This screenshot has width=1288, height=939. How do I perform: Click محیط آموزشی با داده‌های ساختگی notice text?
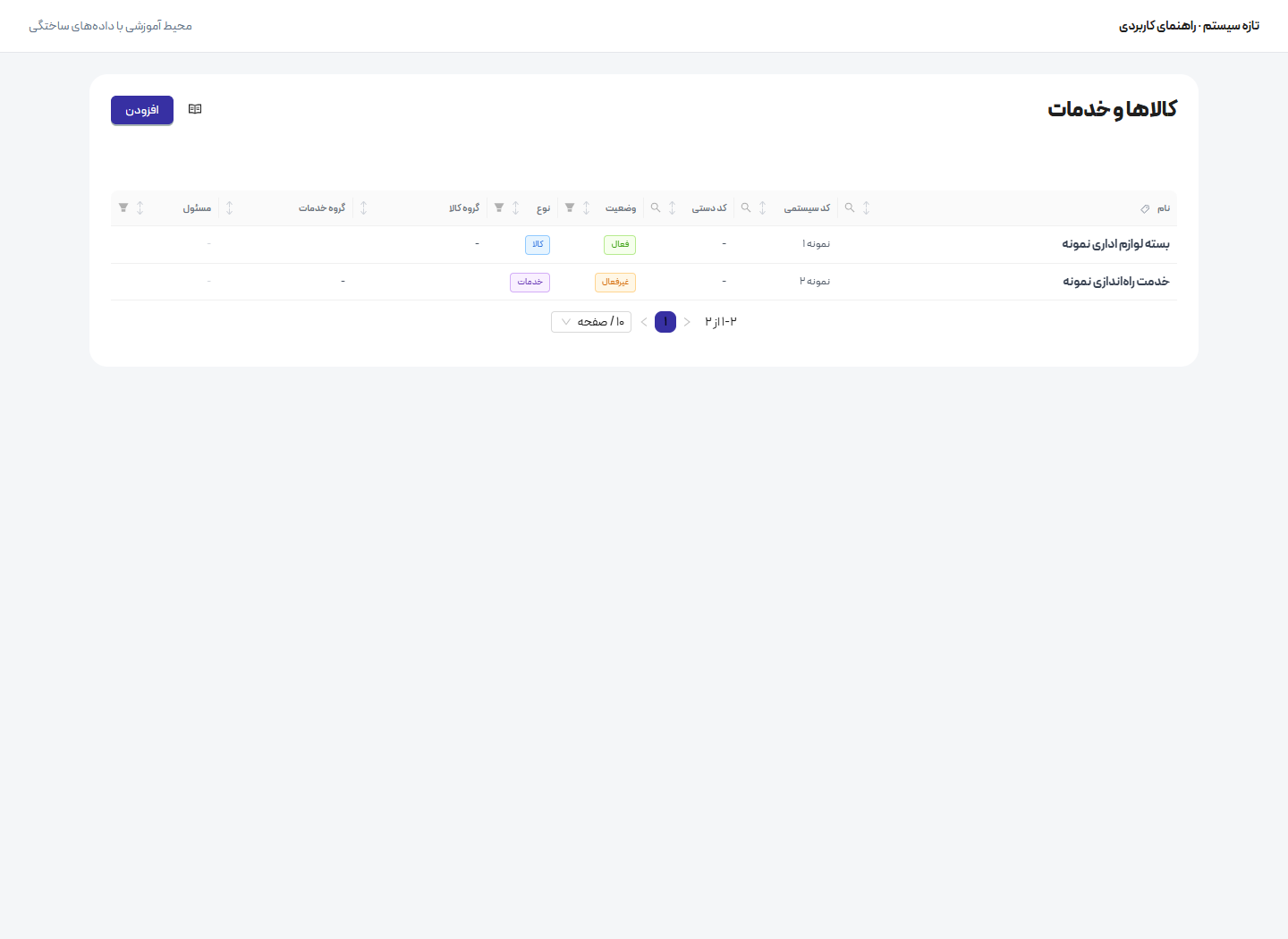coord(110,26)
